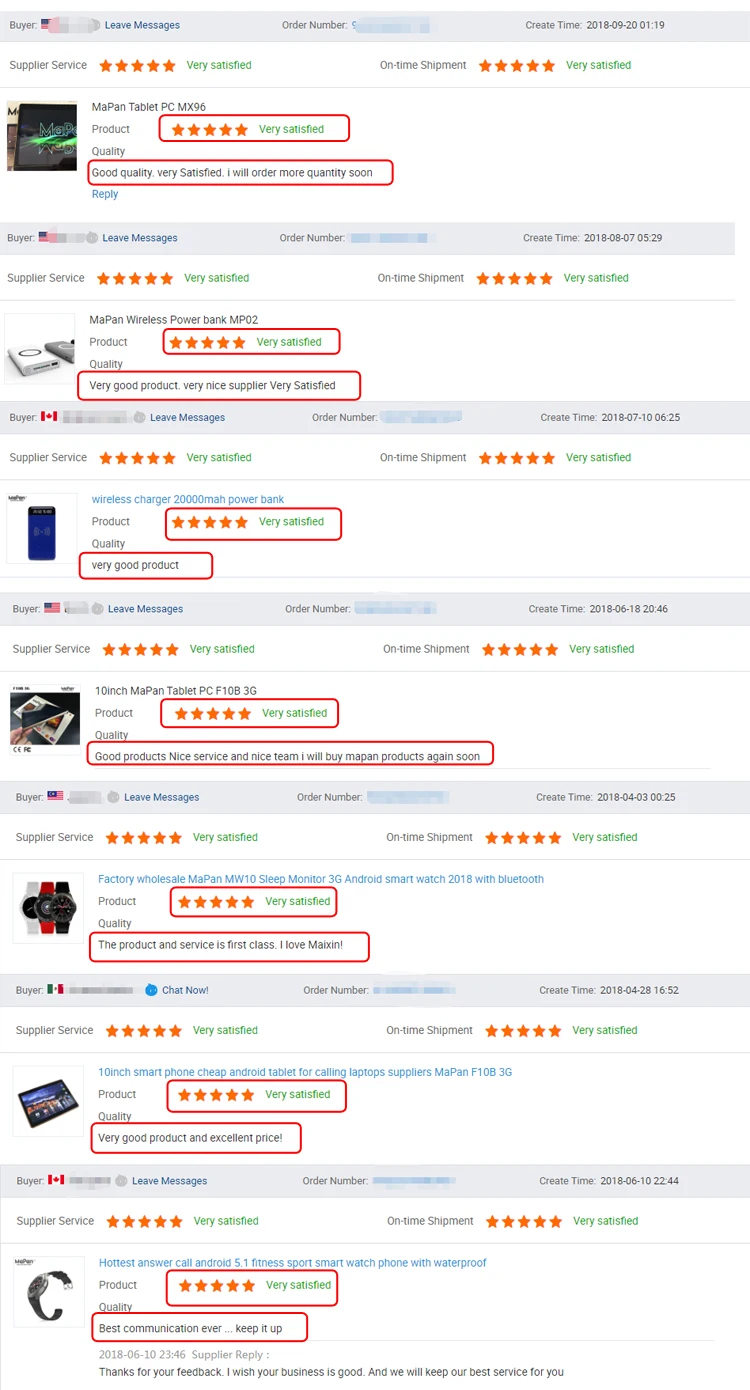
Task: Open 10inch smart phone cheap android tablet link
Action: (305, 1072)
